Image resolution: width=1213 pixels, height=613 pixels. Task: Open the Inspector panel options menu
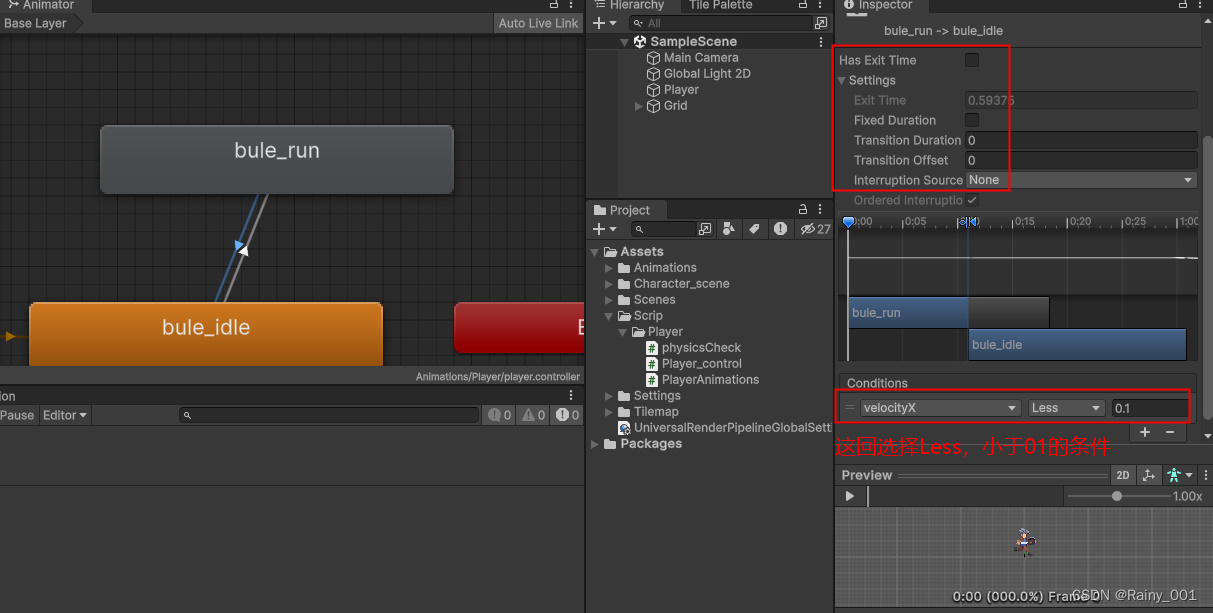point(1201,5)
